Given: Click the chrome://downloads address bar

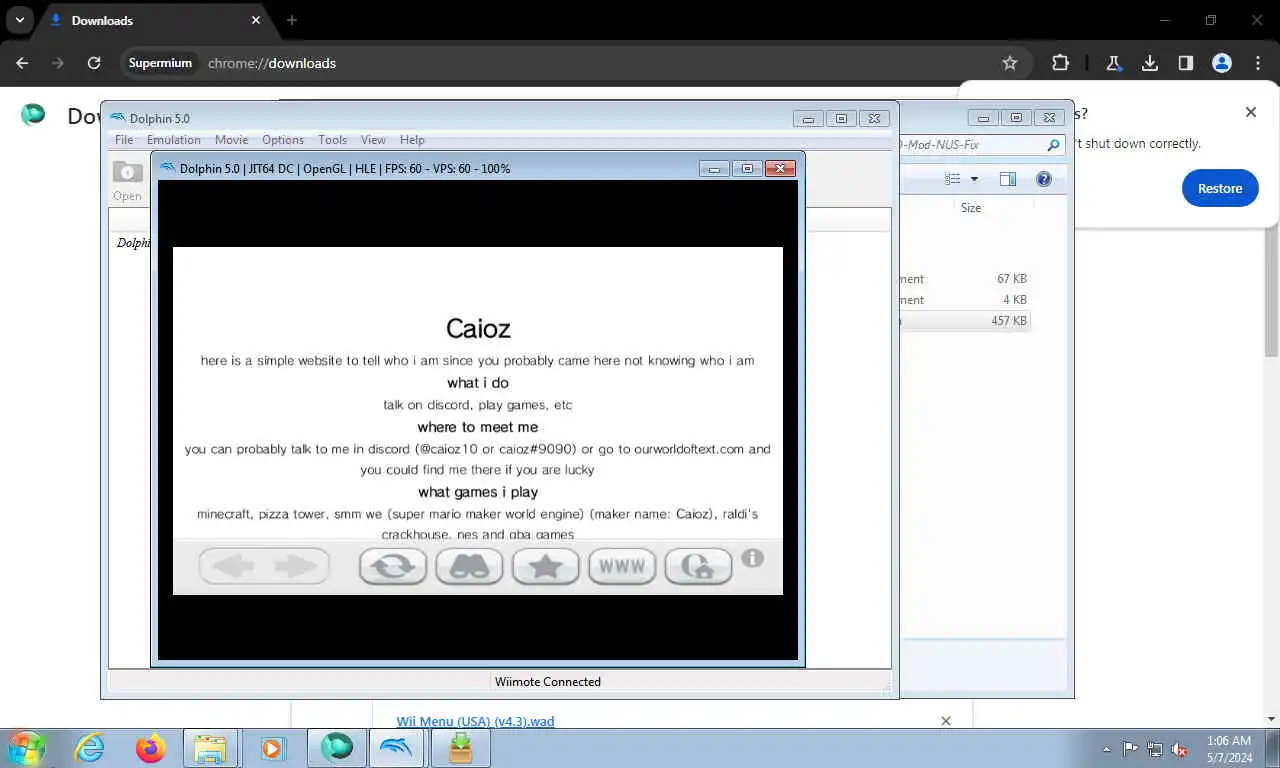Looking at the screenshot, I should coord(575,63).
